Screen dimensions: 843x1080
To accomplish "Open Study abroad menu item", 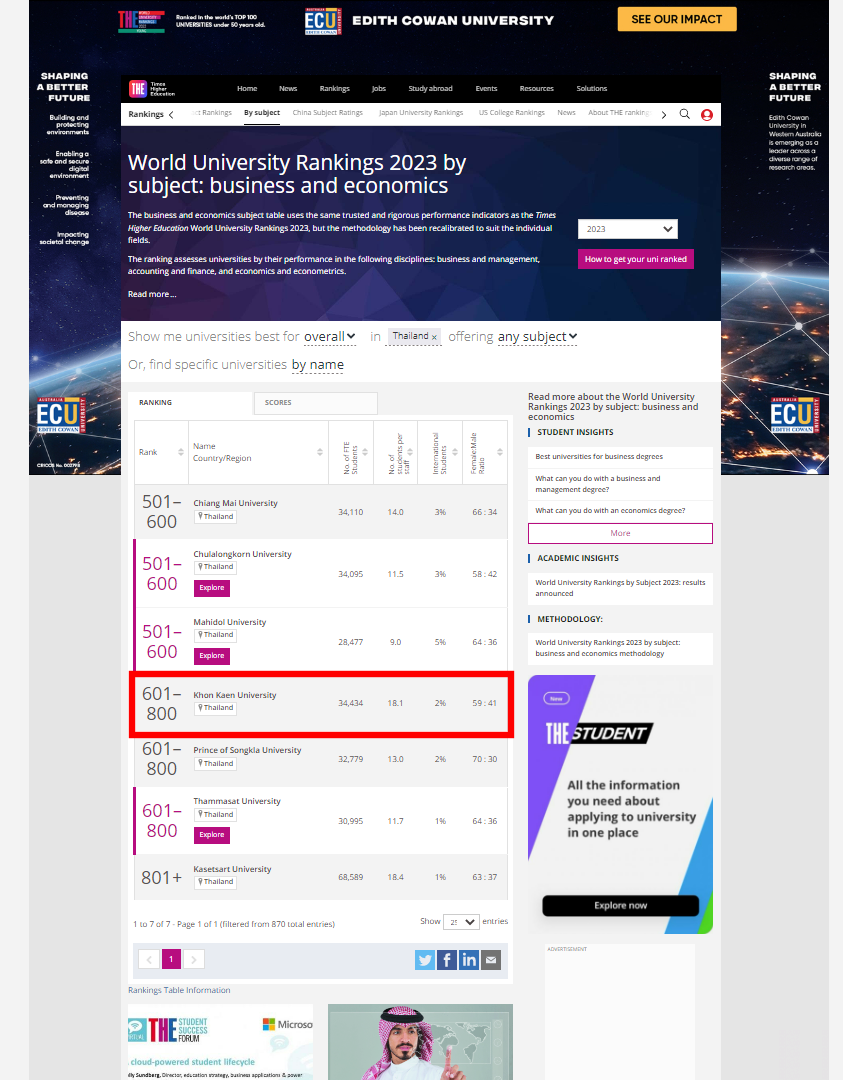I will [430, 88].
